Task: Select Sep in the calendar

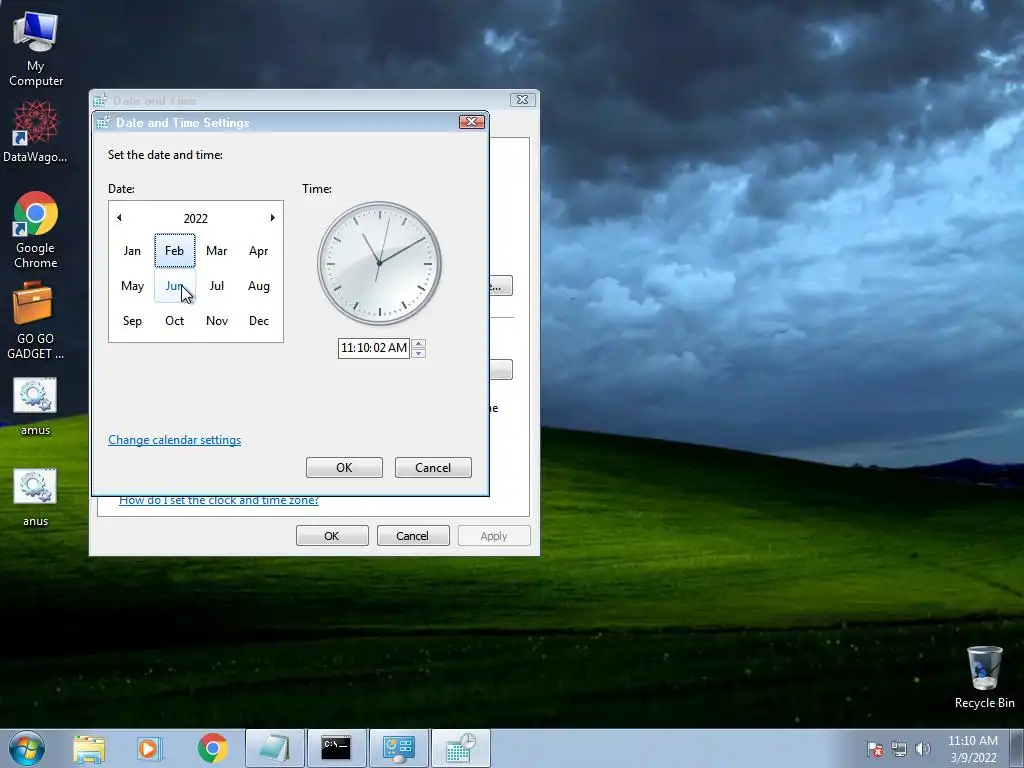Action: point(132,321)
